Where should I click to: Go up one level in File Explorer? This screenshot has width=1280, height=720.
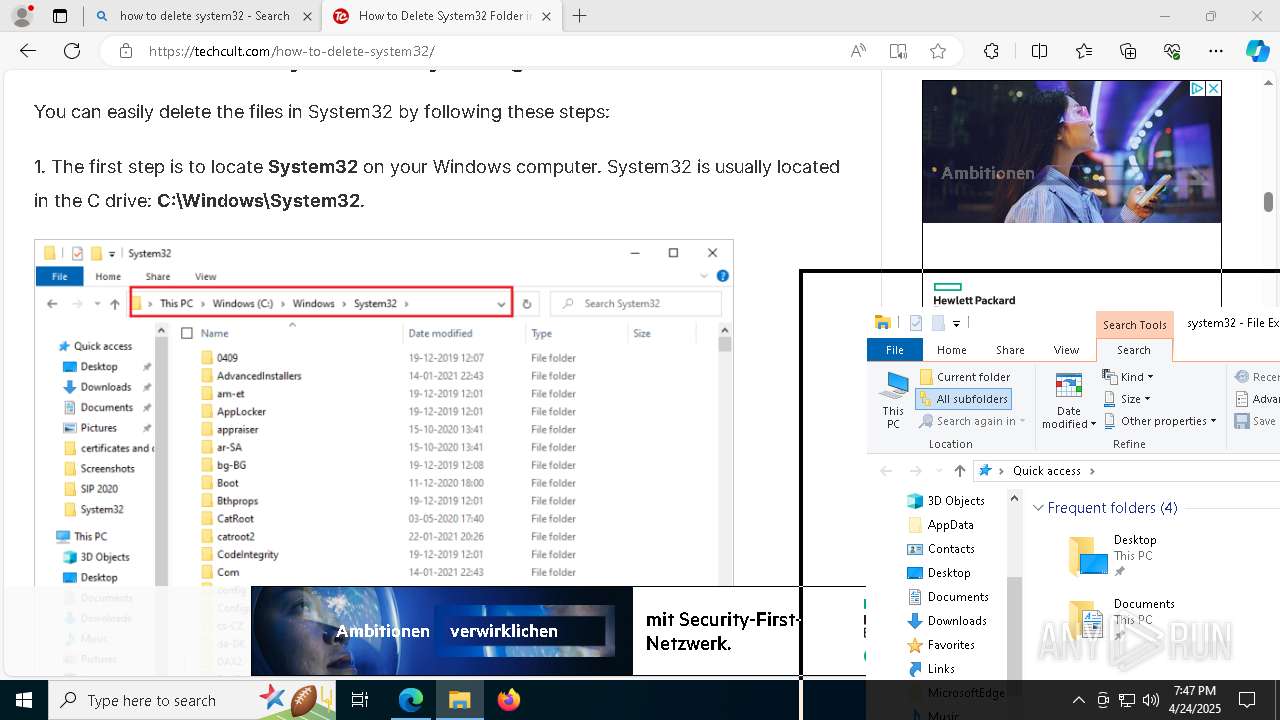(x=960, y=470)
